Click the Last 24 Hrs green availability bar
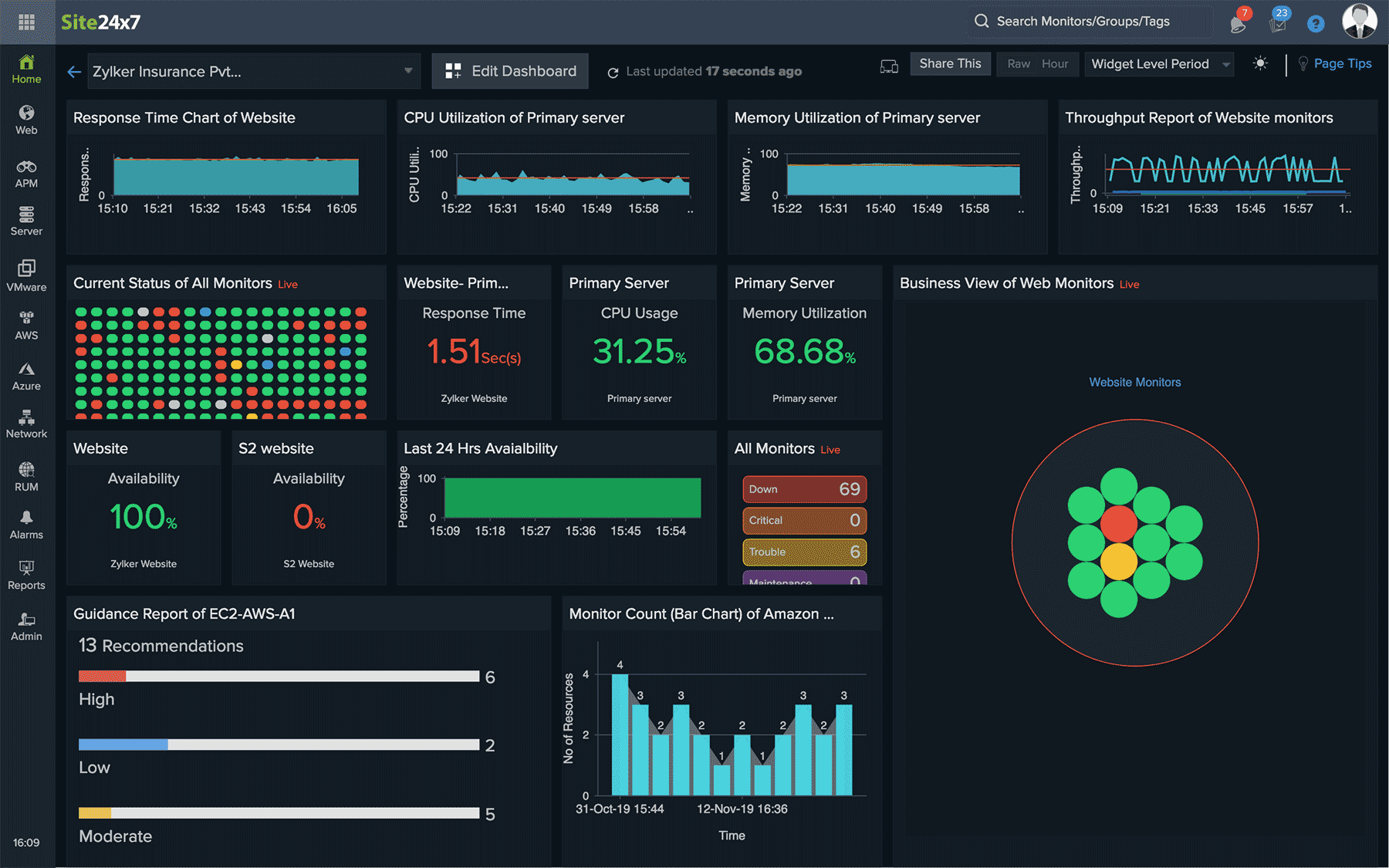Screen dimensions: 1389x868 [573, 498]
